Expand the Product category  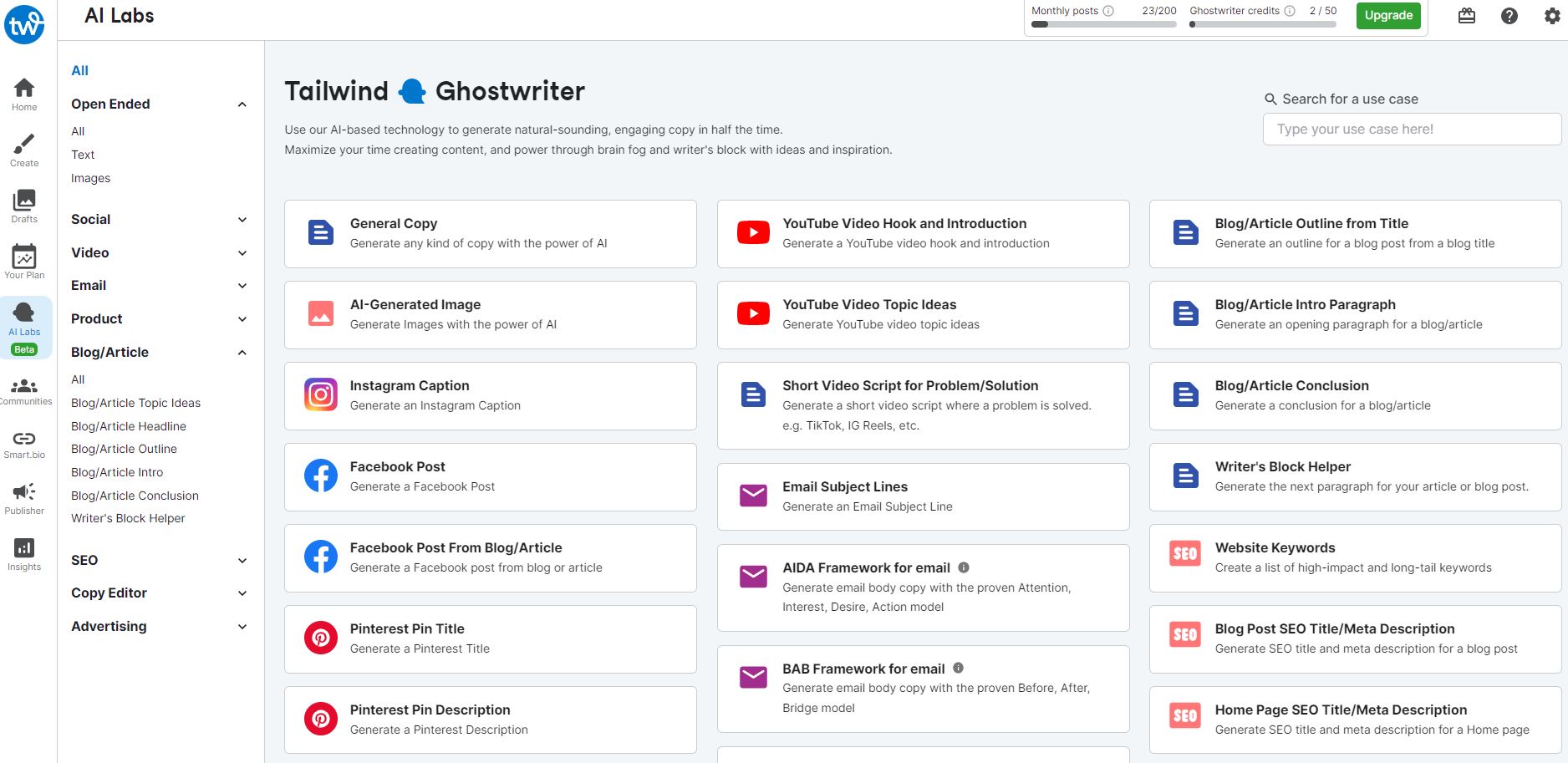click(x=242, y=319)
